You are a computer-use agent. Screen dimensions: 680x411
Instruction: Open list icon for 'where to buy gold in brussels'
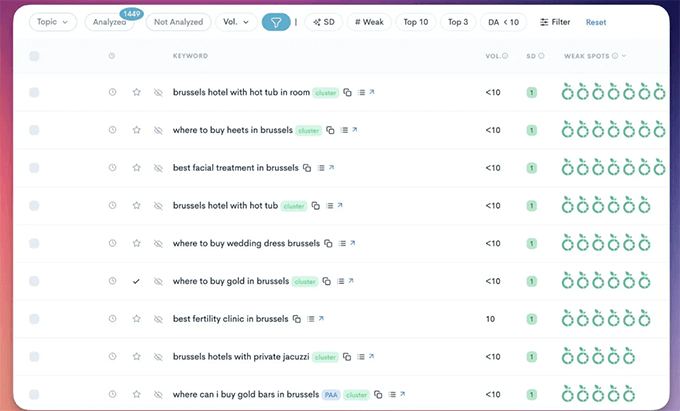(341, 281)
